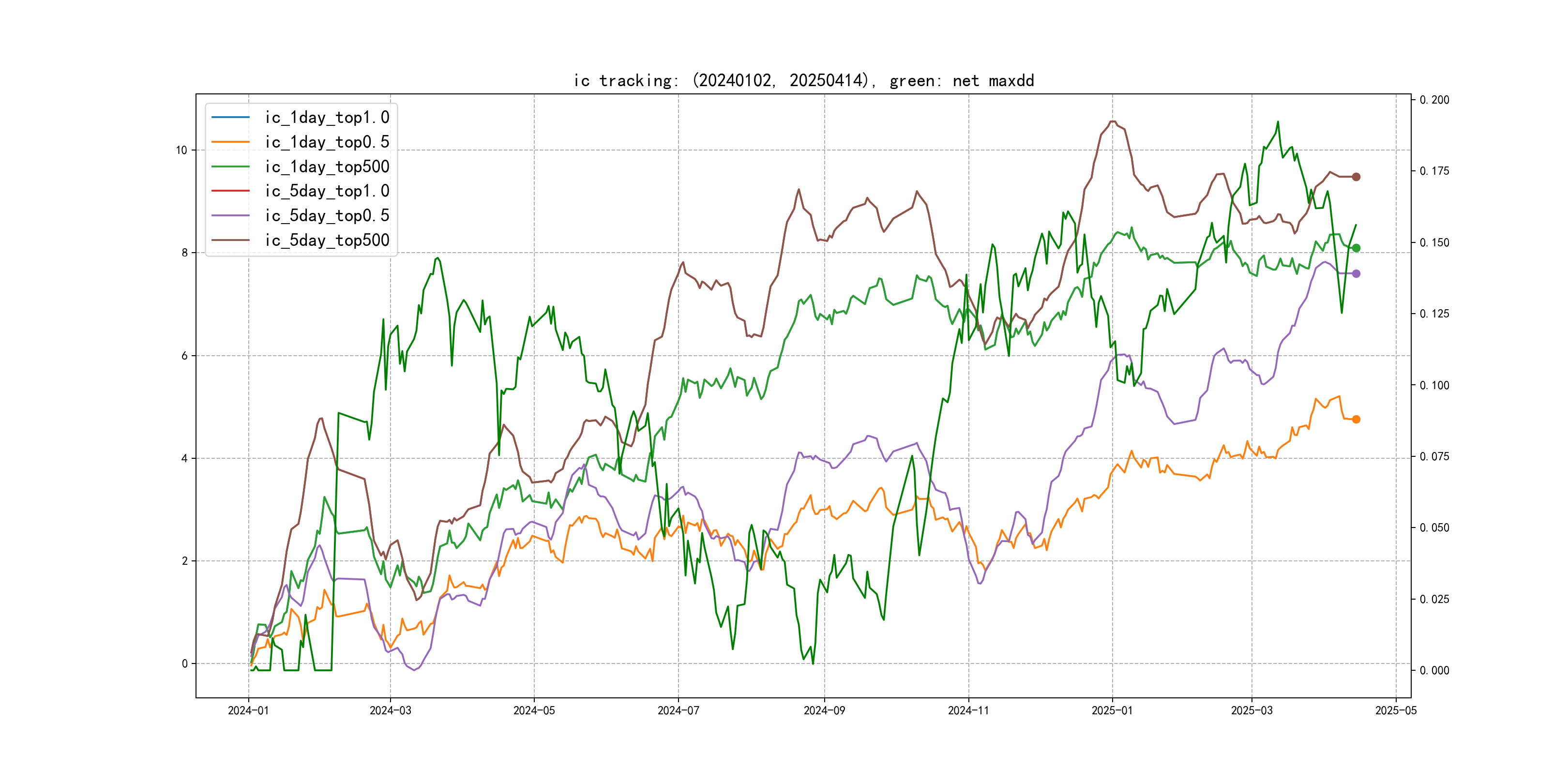Click the ic_5day_top1.0 legend label
The image size is (1568, 784).
coord(327,191)
